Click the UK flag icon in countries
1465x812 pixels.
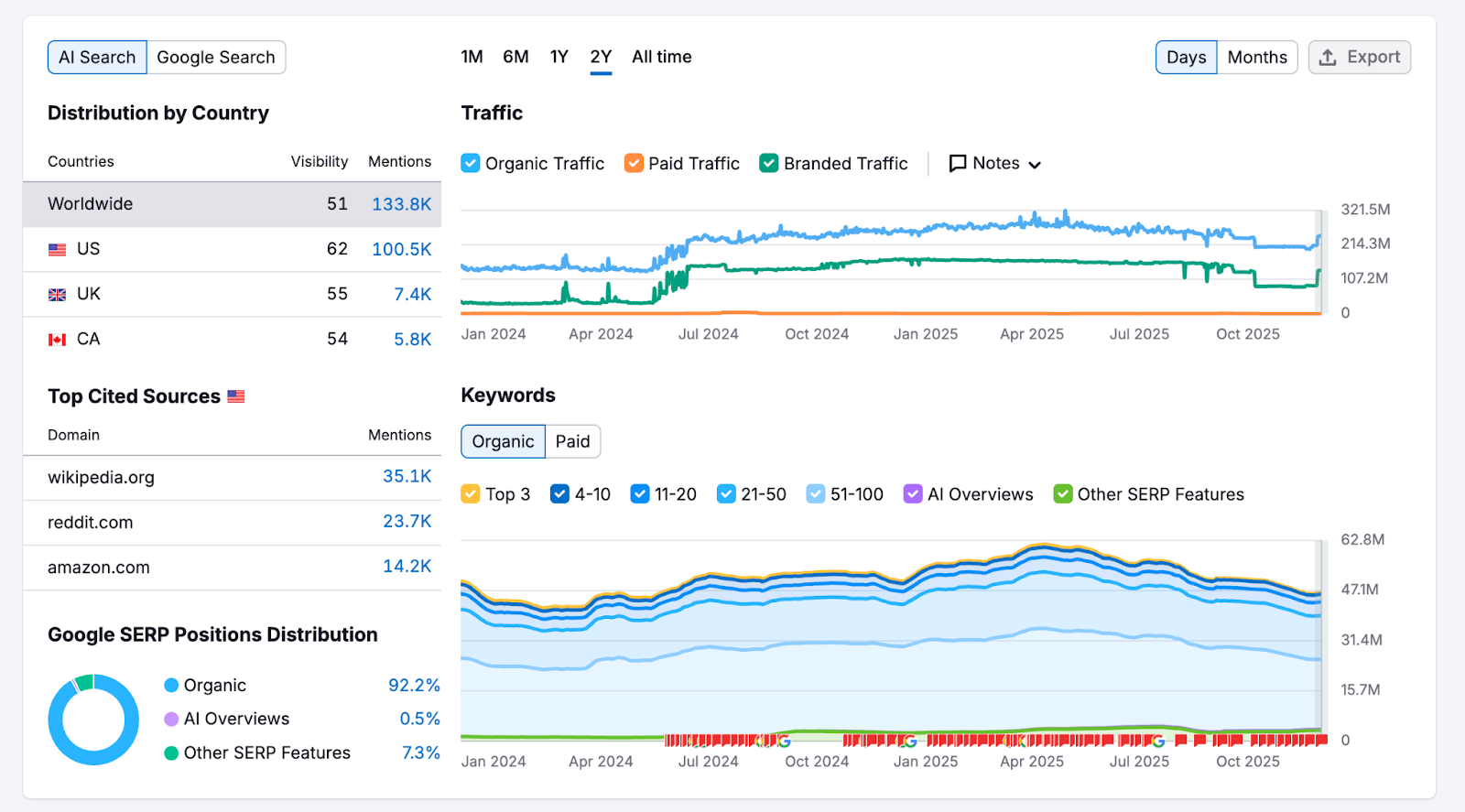point(58,295)
